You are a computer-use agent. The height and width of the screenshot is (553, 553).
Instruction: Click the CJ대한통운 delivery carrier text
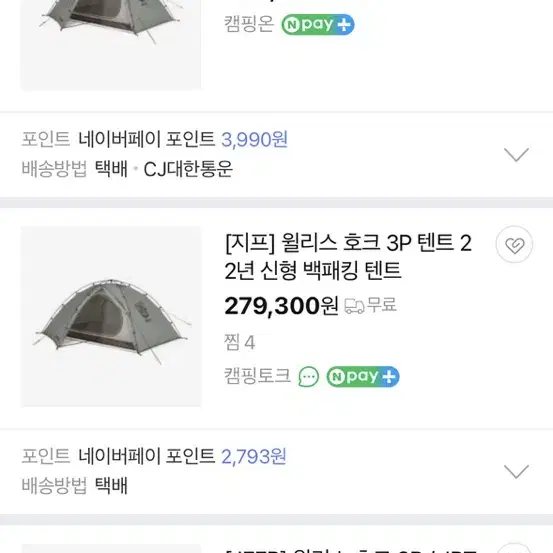(x=188, y=169)
